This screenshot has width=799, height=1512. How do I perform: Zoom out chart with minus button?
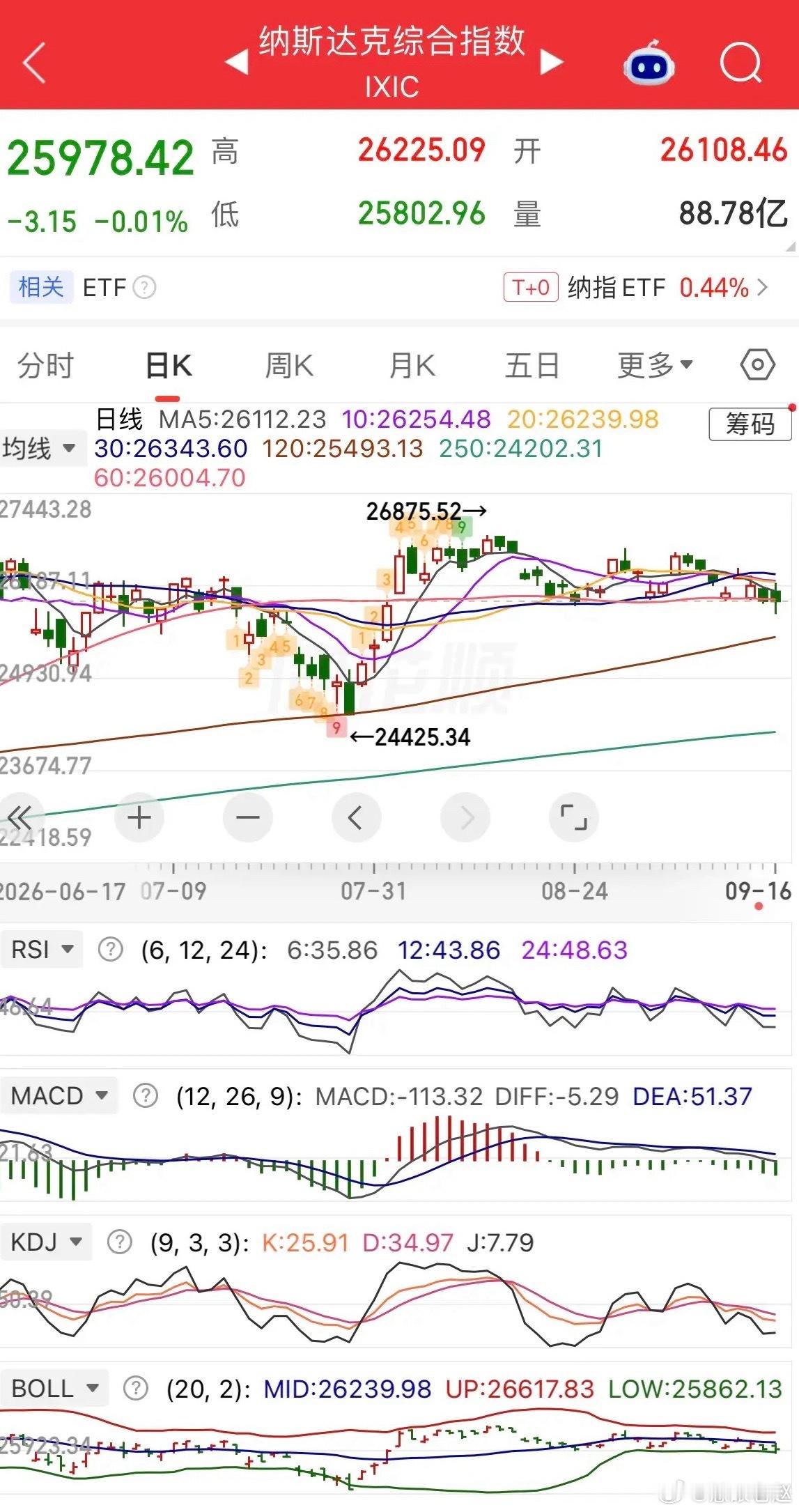tap(248, 817)
